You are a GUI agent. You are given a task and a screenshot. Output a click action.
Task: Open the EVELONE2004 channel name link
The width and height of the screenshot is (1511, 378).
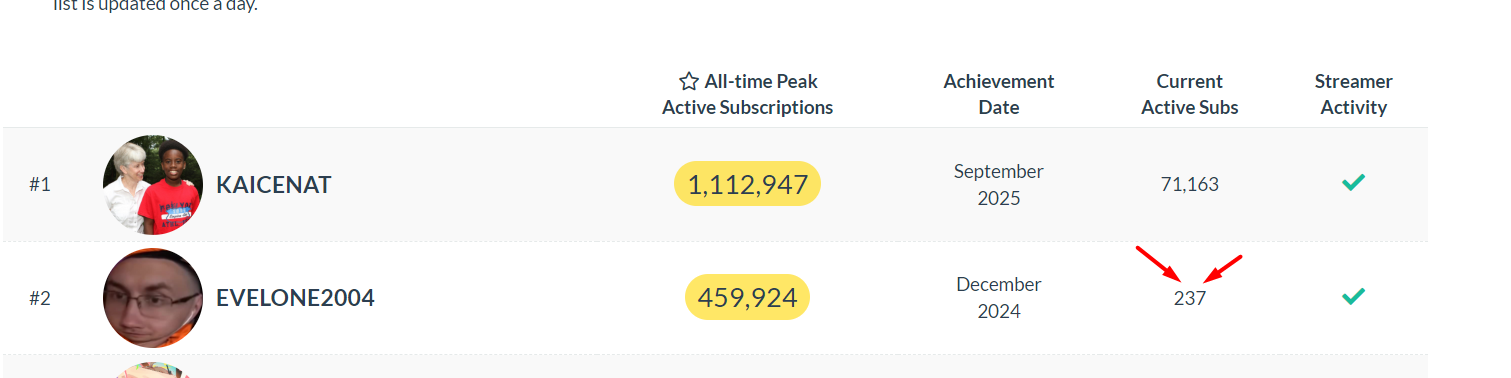pos(296,298)
